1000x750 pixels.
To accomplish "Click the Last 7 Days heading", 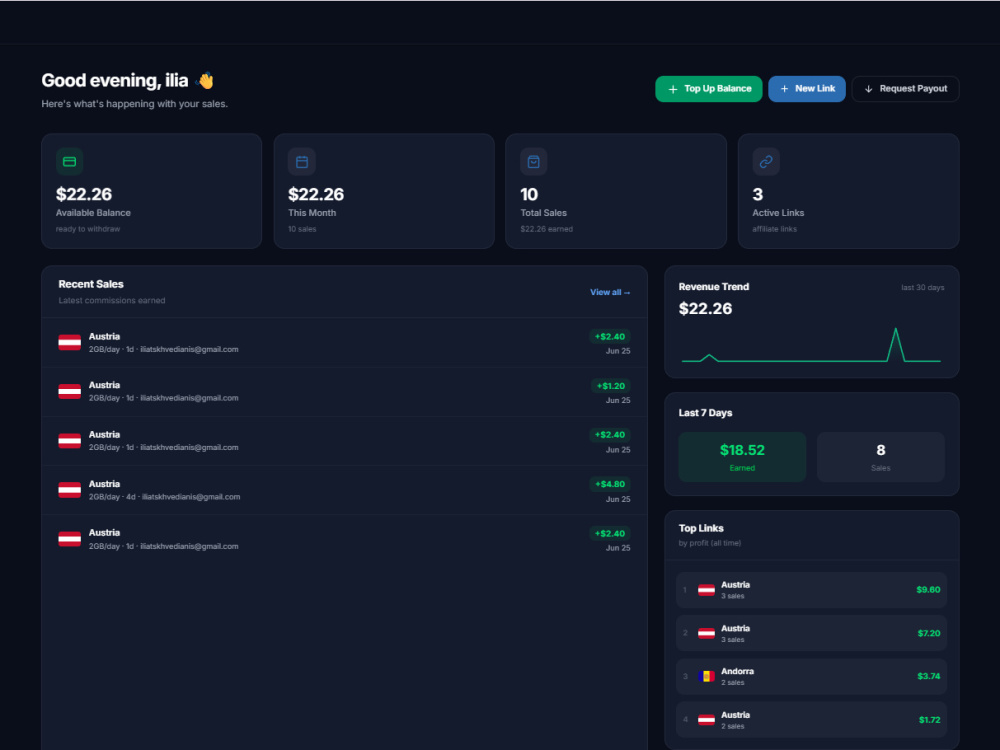I will pos(705,413).
